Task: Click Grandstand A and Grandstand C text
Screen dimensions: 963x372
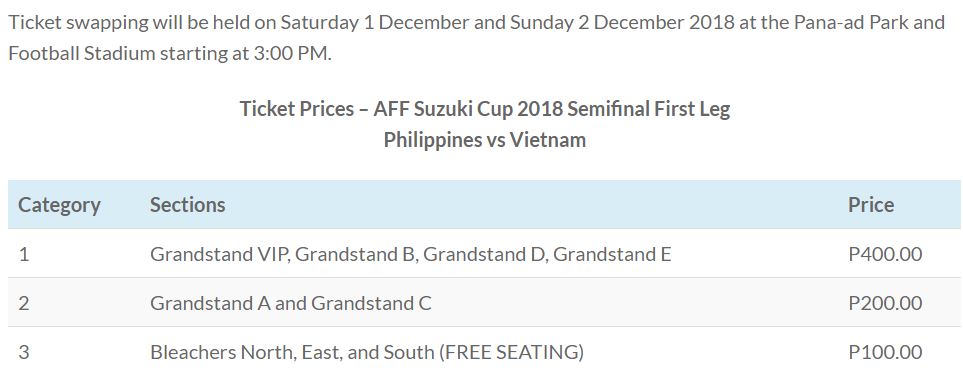Action: pyautogui.click(x=290, y=303)
